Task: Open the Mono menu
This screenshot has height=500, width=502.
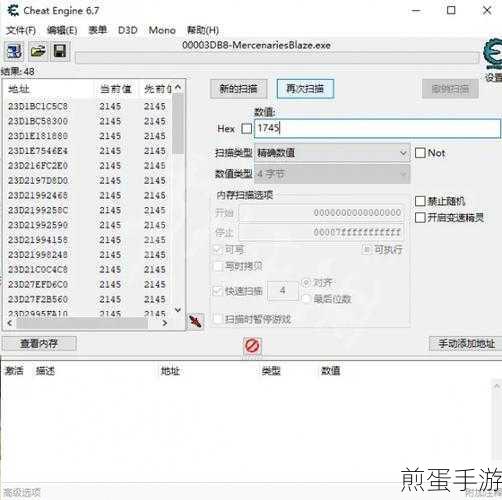Action: 162,30
